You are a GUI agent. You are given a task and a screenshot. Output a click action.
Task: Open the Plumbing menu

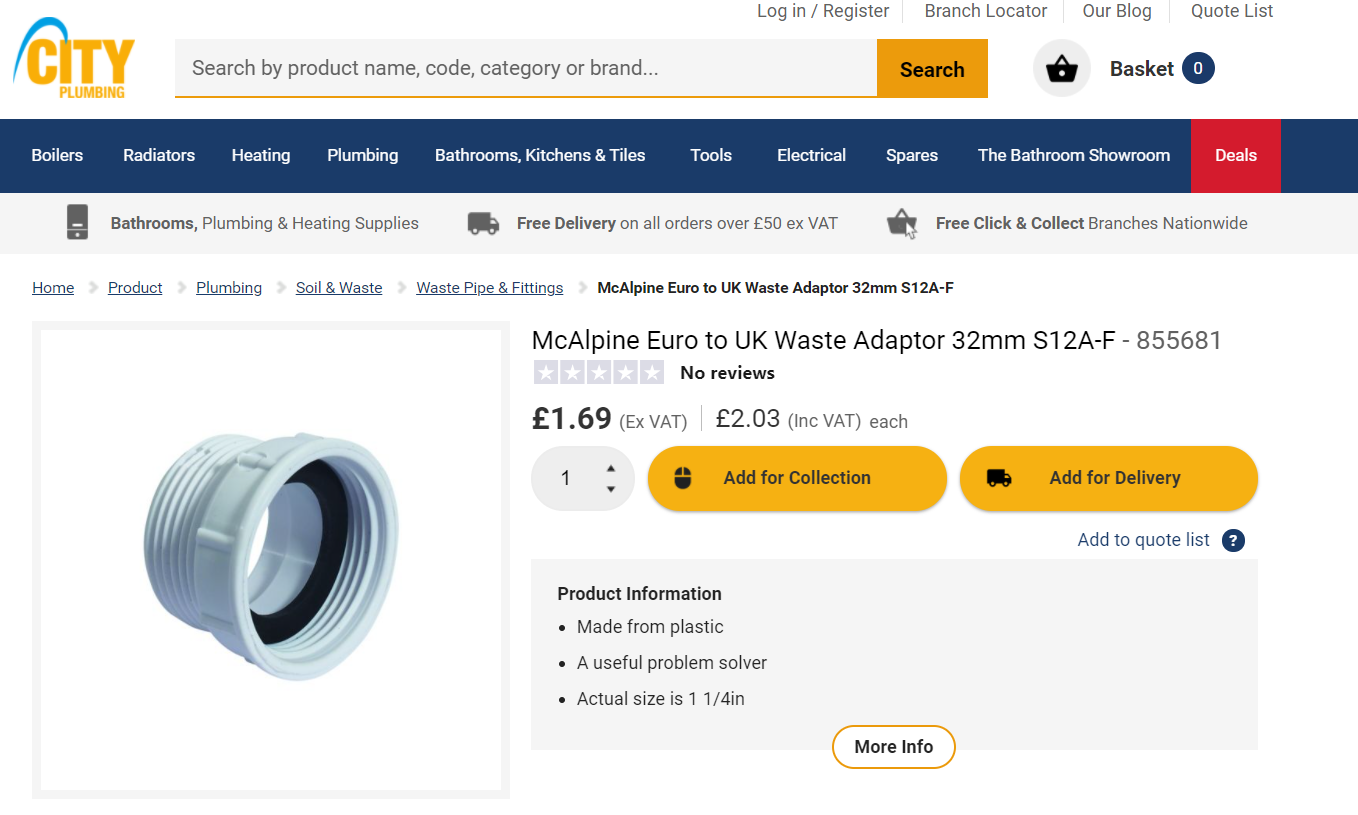point(362,155)
